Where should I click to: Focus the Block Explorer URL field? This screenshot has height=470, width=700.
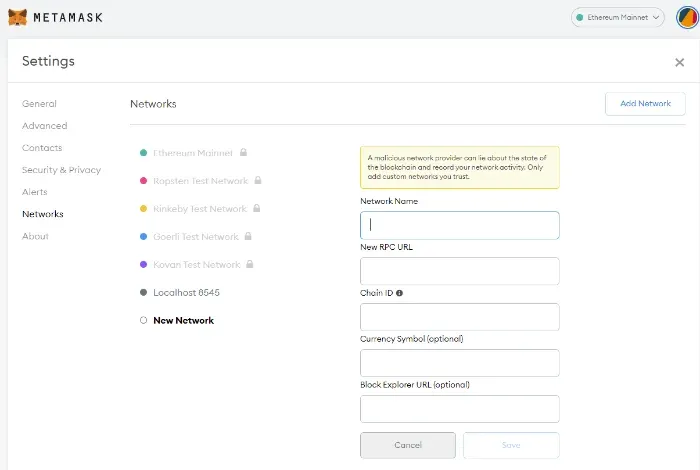459,409
